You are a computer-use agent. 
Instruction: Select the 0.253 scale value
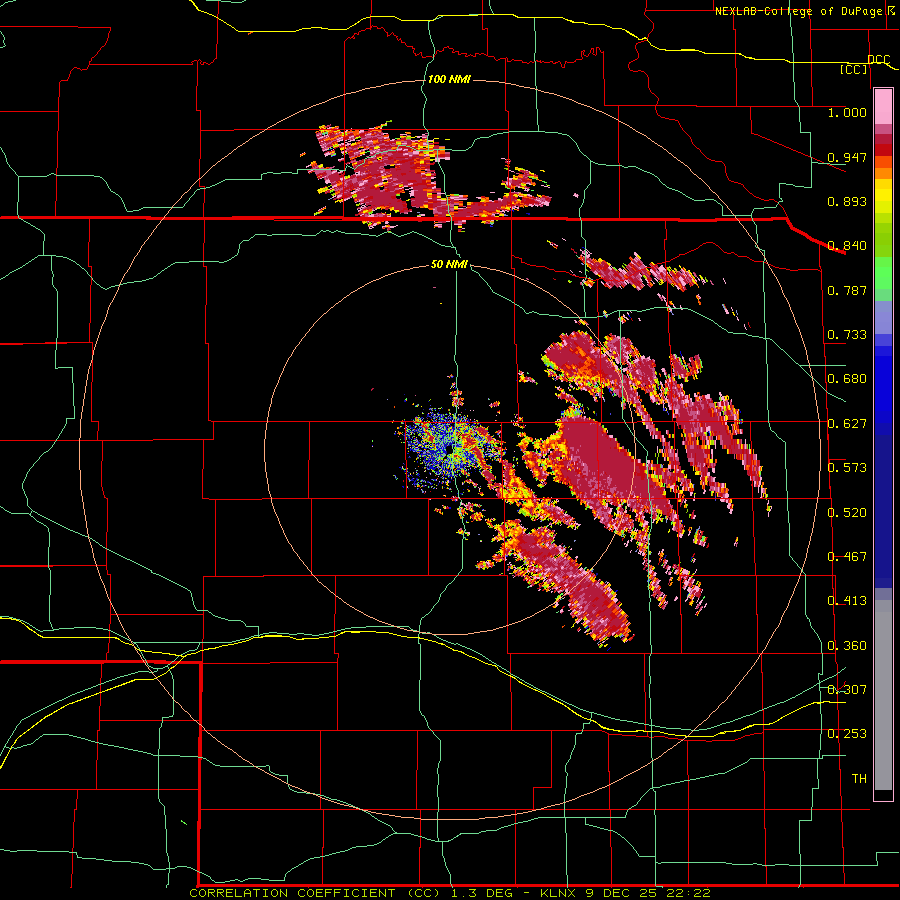pos(847,734)
